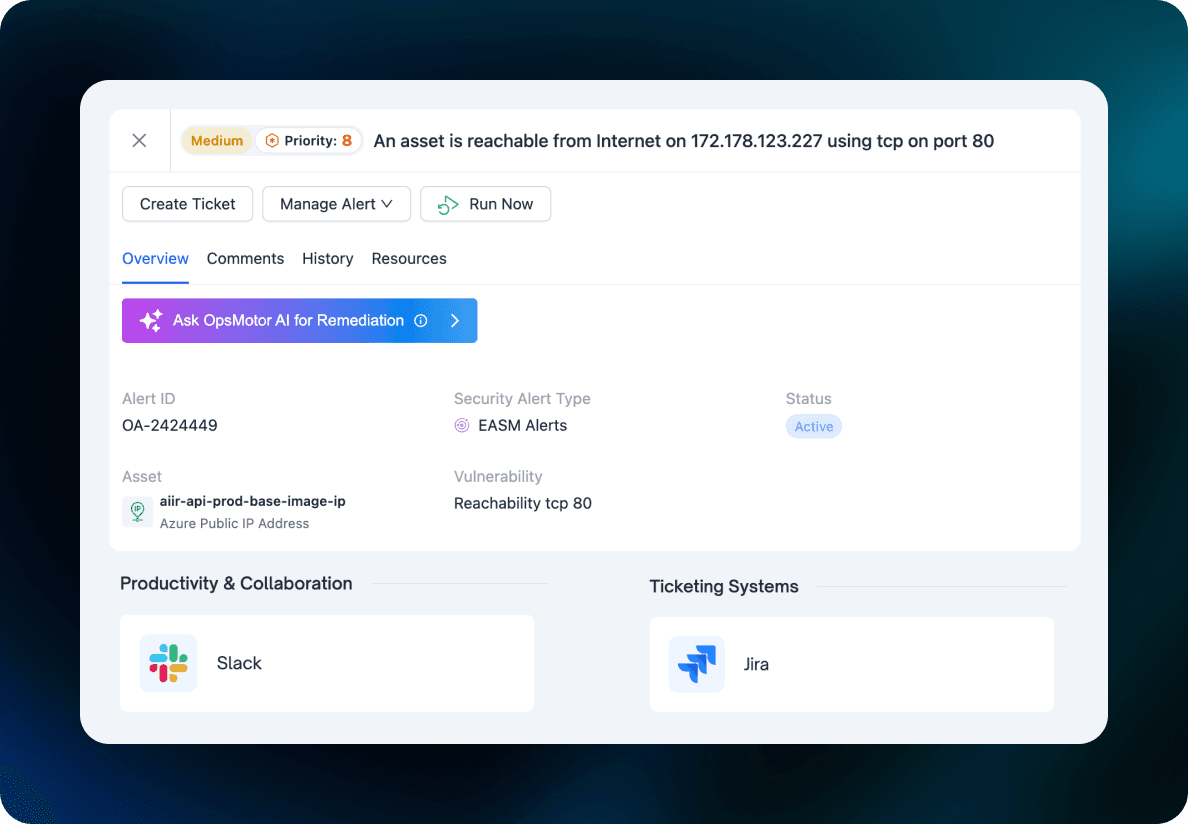Viewport: 1188px width, 824px height.
Task: Click the EASM Alerts text
Action: pyautogui.click(x=523, y=425)
